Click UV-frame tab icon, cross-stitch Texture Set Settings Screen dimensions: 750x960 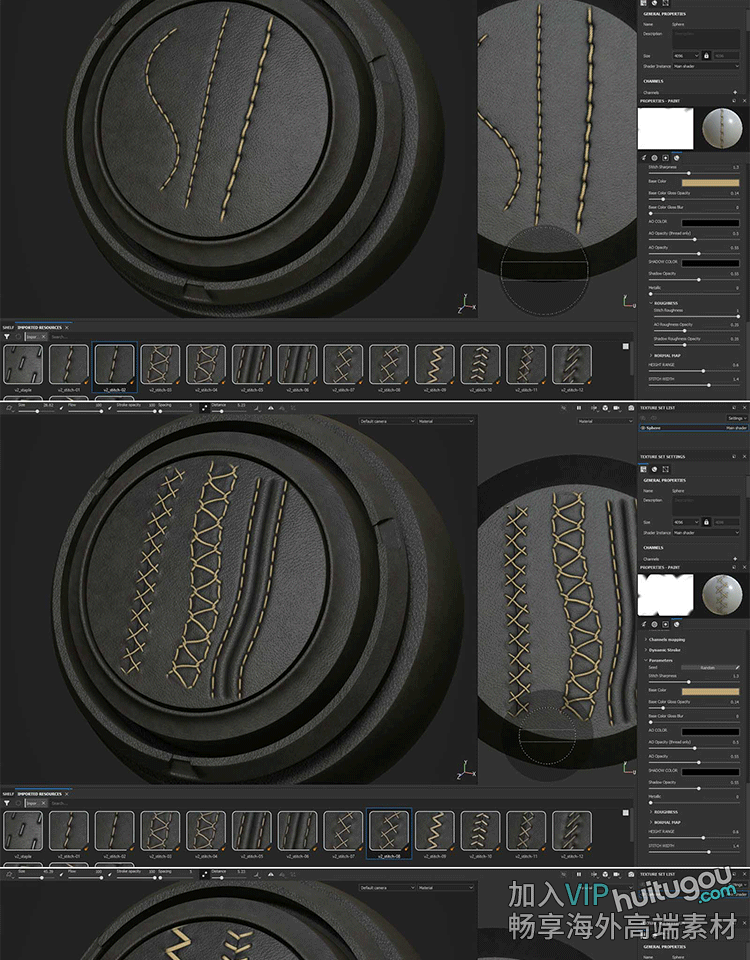pos(666,469)
